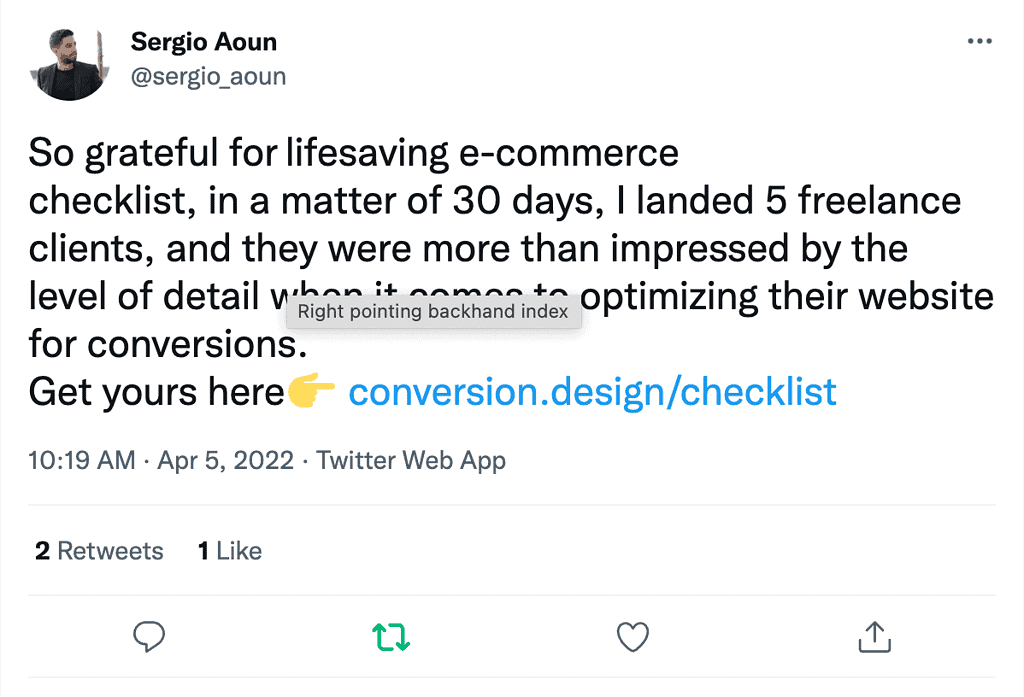Open the Twitter Web App source link

pos(411,461)
